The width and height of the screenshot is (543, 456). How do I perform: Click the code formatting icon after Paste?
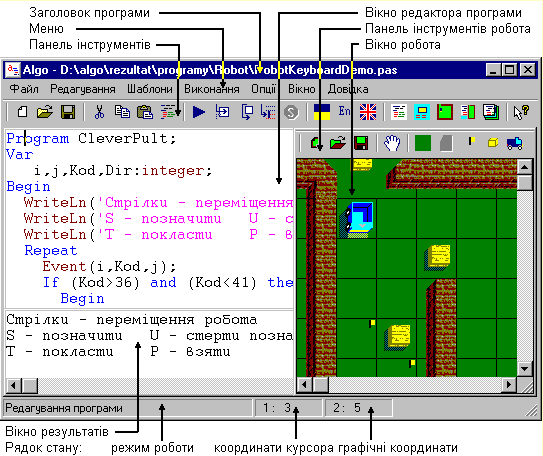[x=168, y=112]
